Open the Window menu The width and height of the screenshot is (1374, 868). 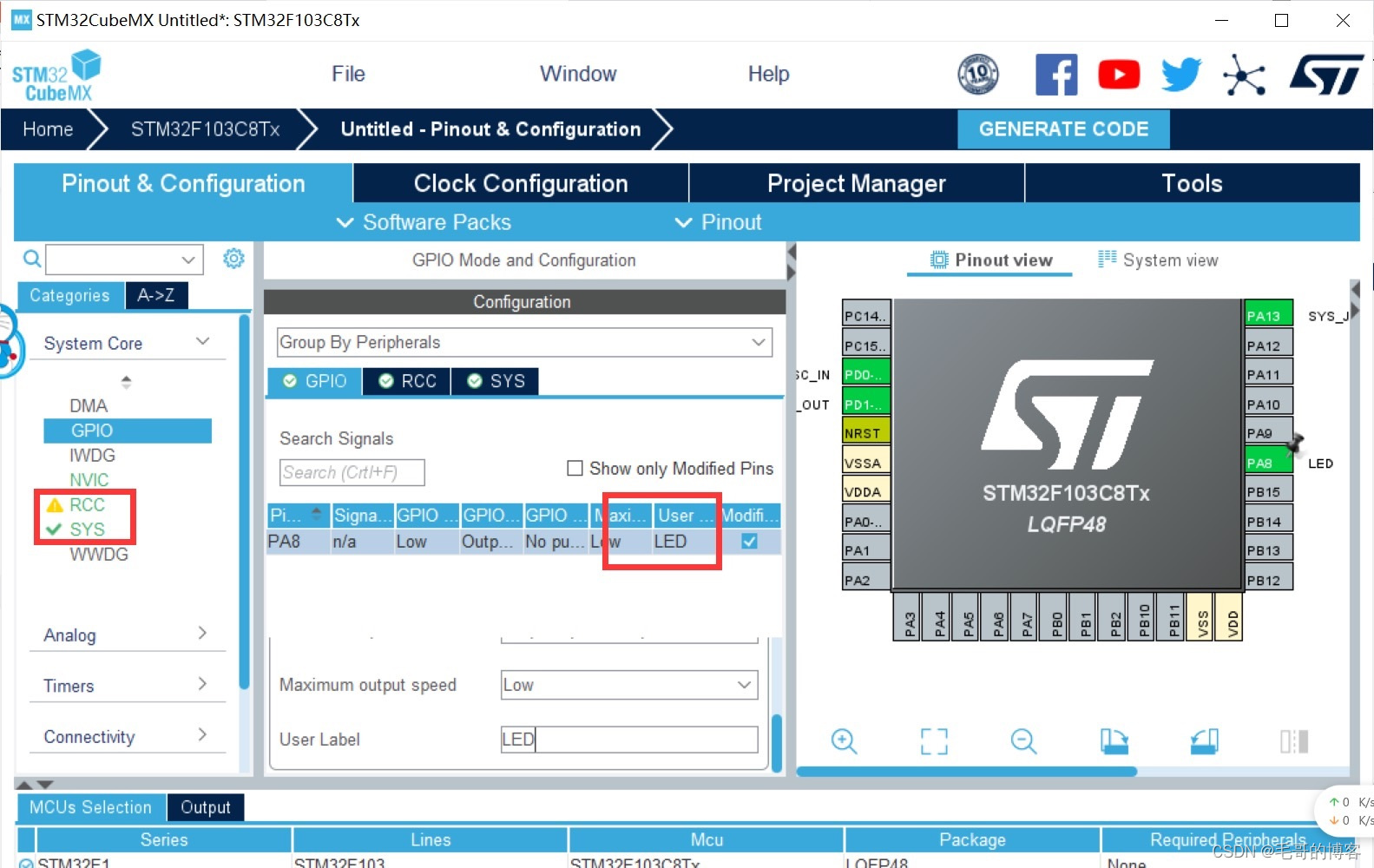[x=578, y=74]
